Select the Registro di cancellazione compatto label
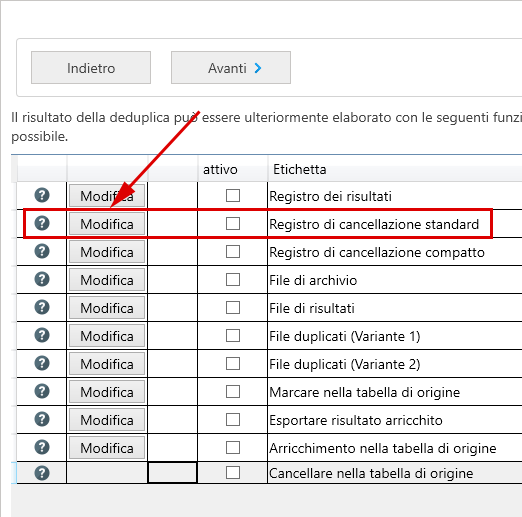Viewport: 522px width, 517px height. pyautogui.click(x=377, y=252)
